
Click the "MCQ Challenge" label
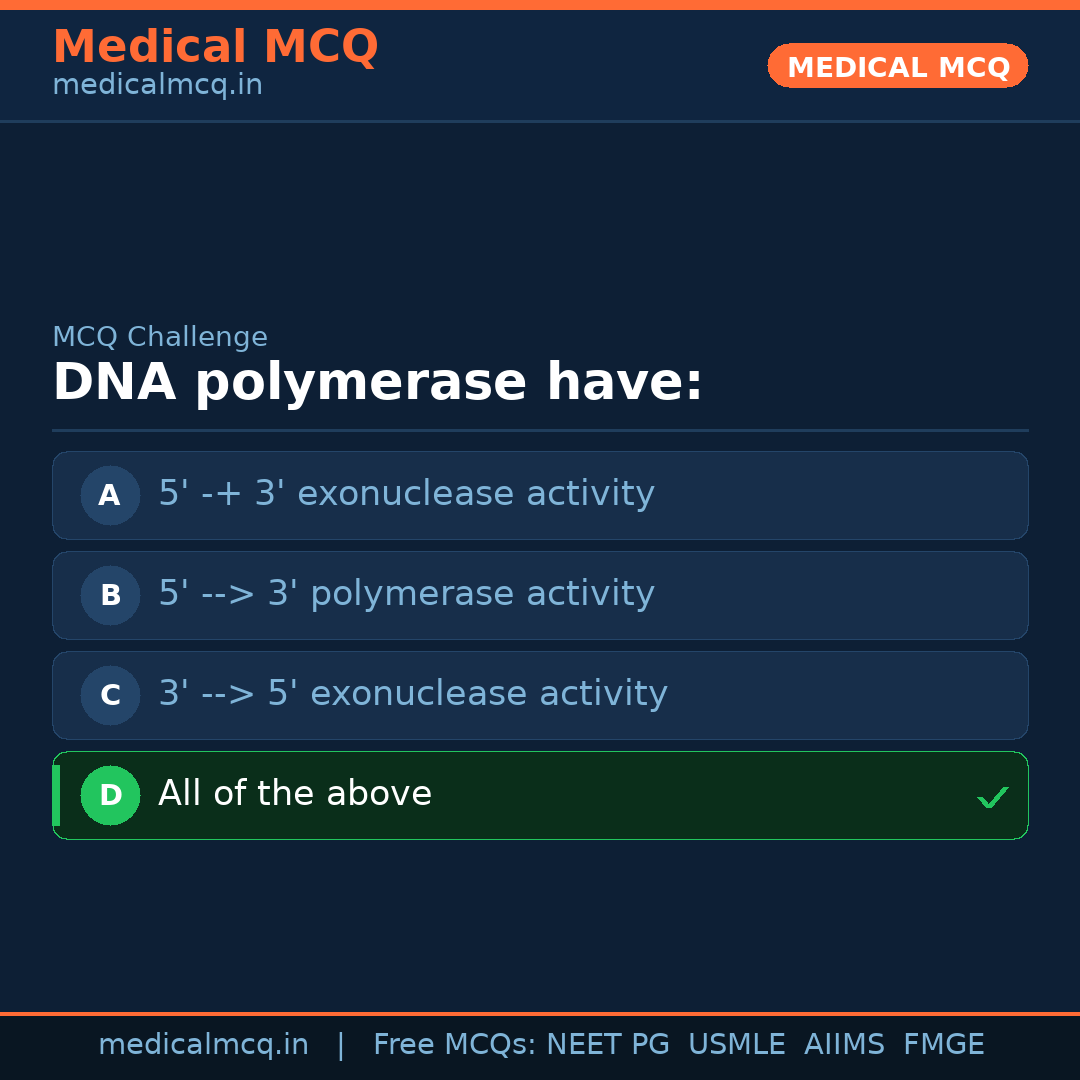click(x=160, y=337)
